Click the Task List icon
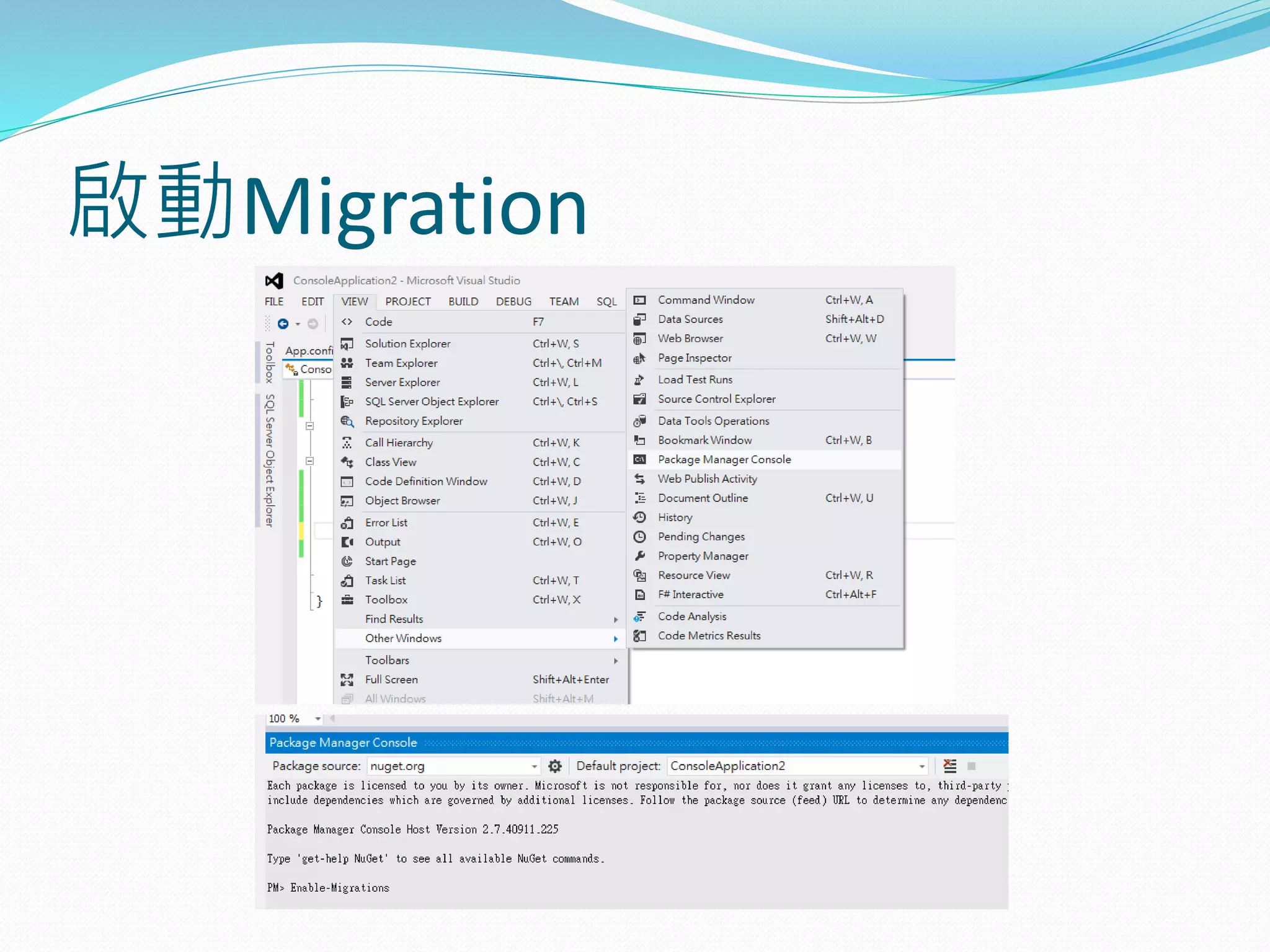1270x952 pixels. pyautogui.click(x=347, y=581)
